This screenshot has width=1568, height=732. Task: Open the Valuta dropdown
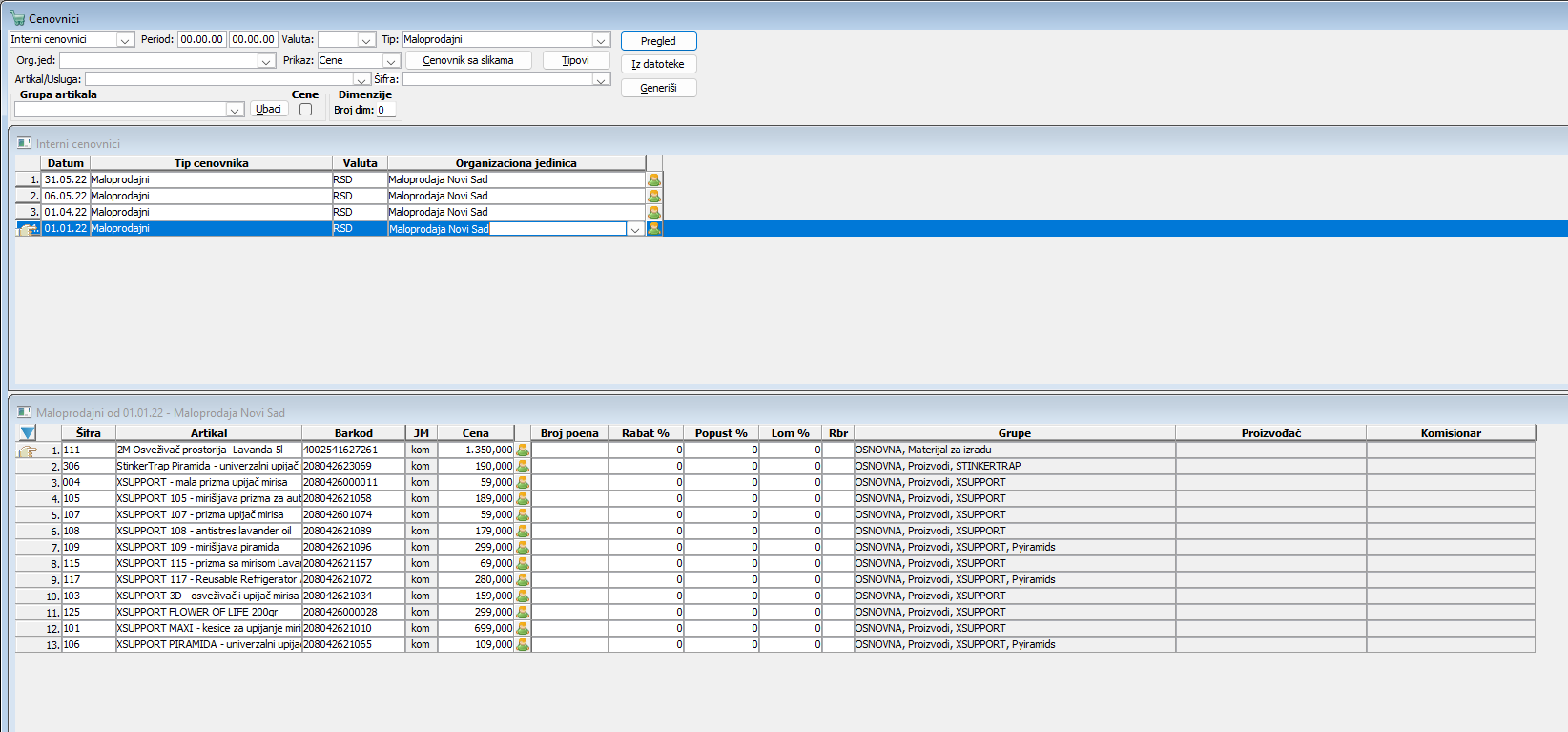[x=366, y=40]
